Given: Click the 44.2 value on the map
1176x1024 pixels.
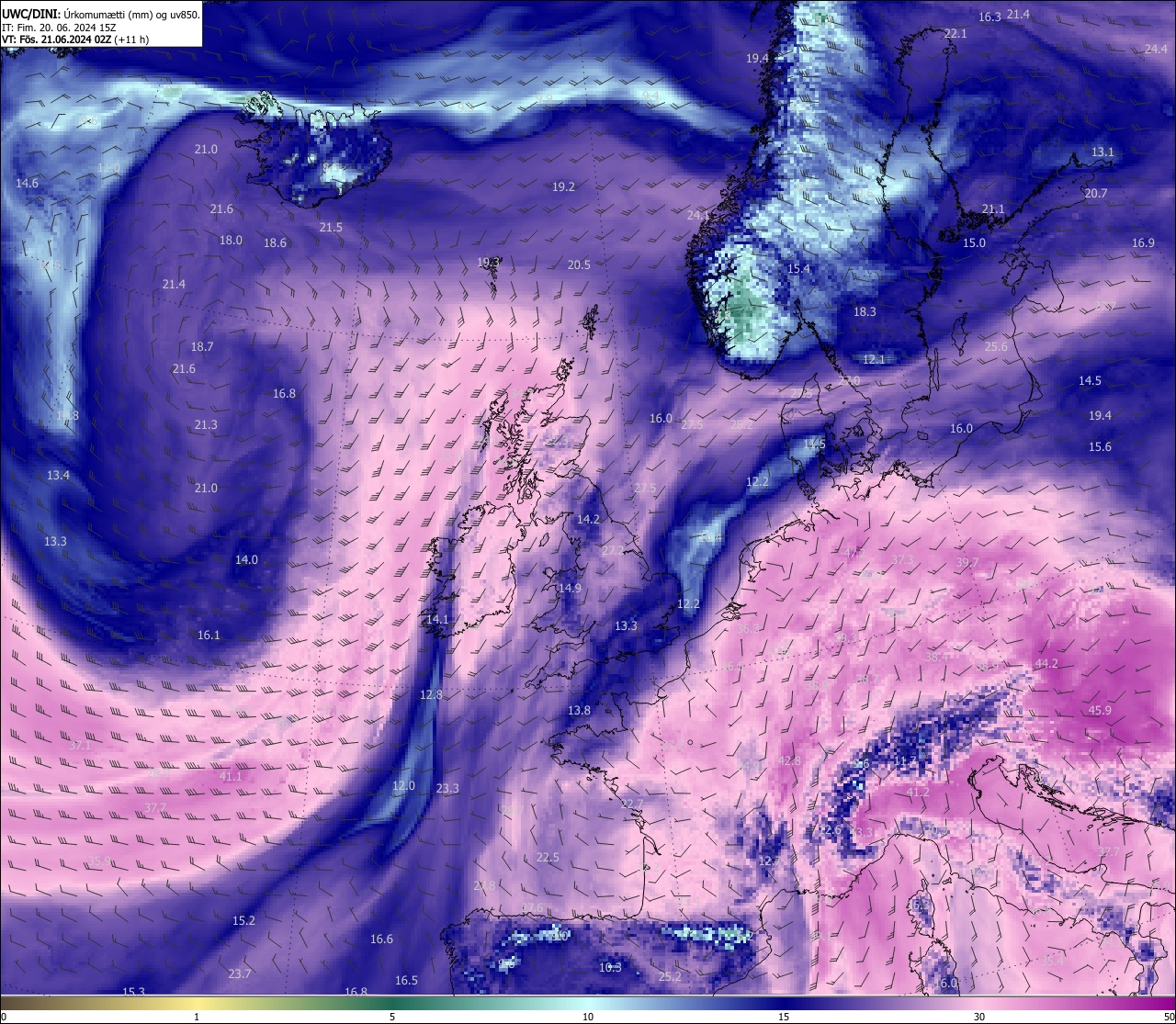Looking at the screenshot, I should pos(1046,663).
